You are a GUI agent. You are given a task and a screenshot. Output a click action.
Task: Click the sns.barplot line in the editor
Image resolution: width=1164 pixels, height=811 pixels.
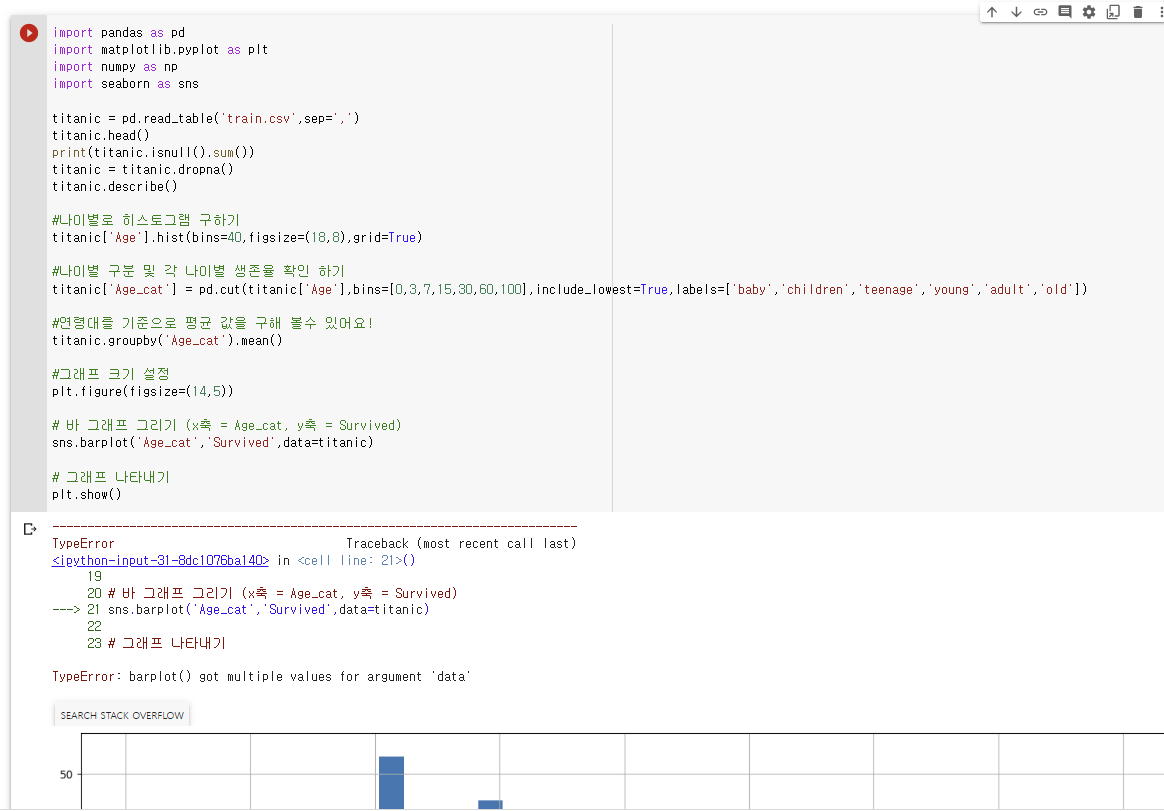click(x=212, y=443)
